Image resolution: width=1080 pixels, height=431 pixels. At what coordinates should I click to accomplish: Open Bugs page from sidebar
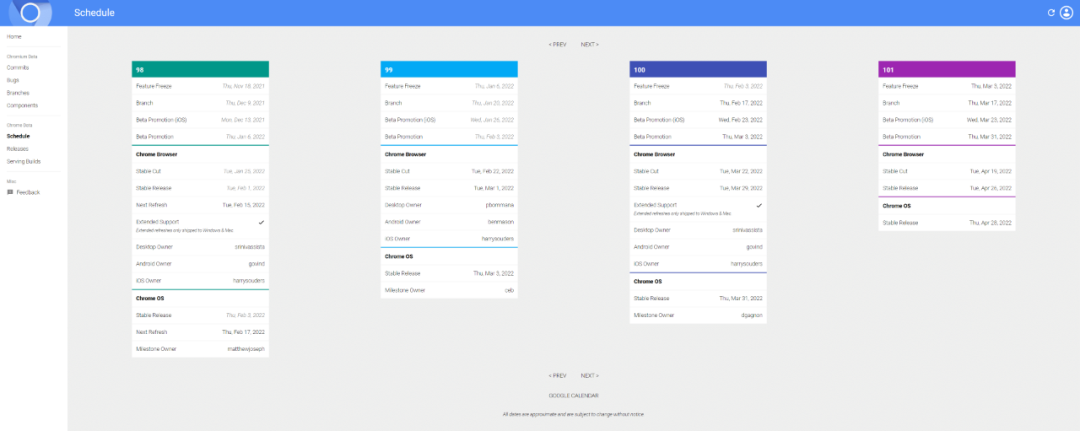point(12,79)
